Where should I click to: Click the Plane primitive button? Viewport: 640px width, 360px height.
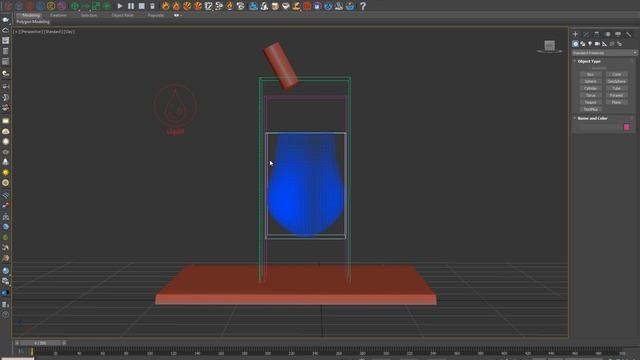tap(617, 102)
